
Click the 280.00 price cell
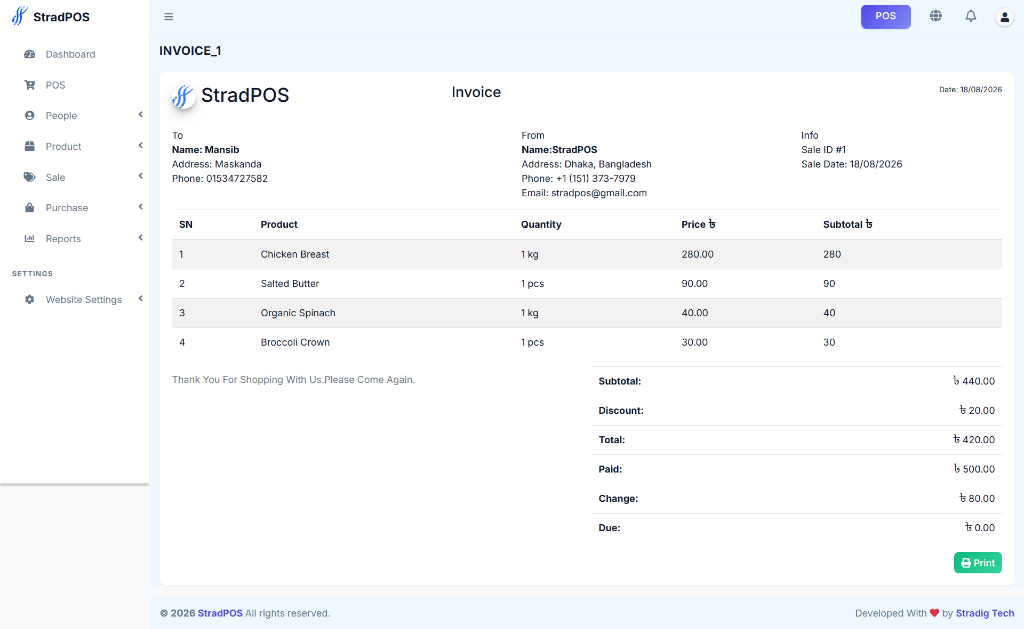697,254
